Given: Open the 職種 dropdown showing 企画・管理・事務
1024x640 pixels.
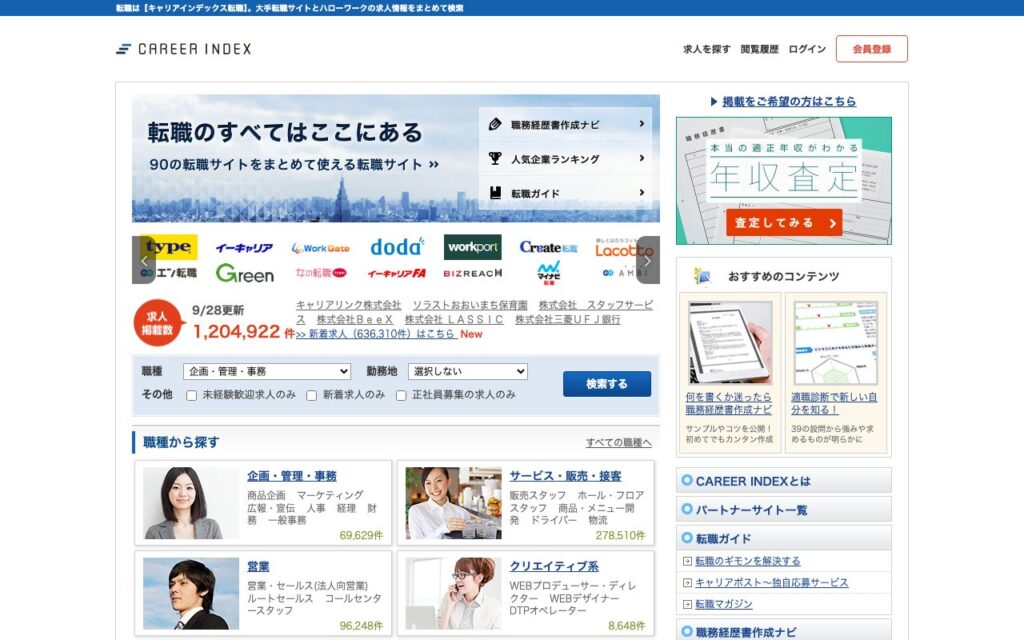Looking at the screenshot, I should pyautogui.click(x=267, y=371).
